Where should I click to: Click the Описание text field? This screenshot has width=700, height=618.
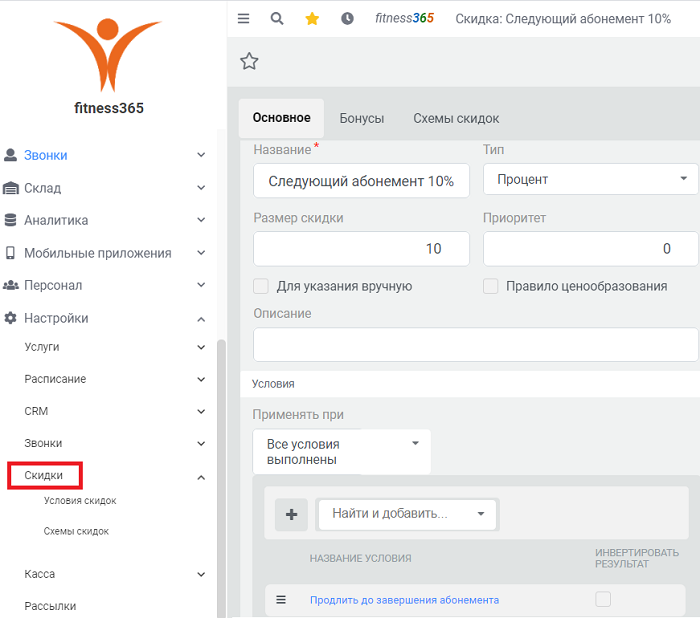[x=475, y=344]
